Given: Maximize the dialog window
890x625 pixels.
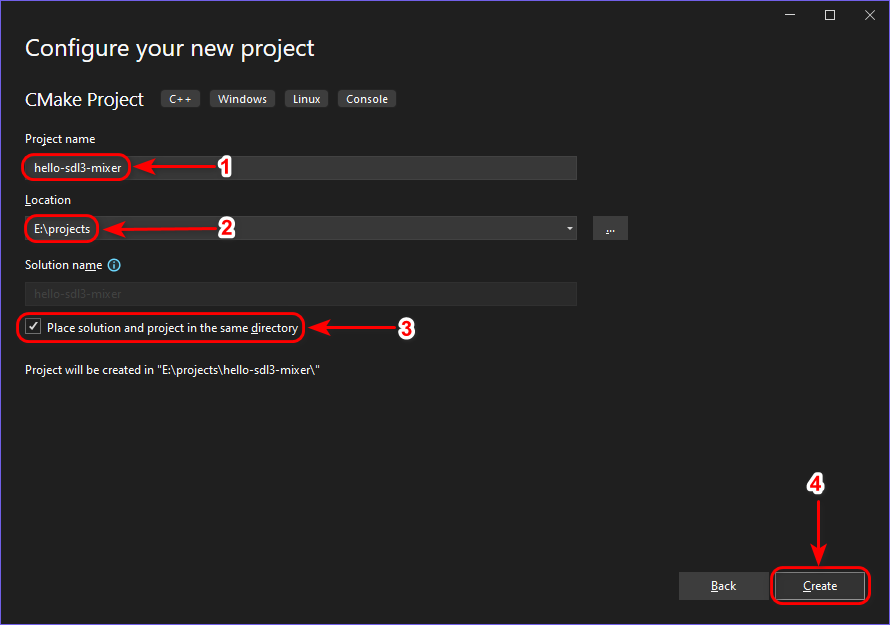Looking at the screenshot, I should pos(829,15).
